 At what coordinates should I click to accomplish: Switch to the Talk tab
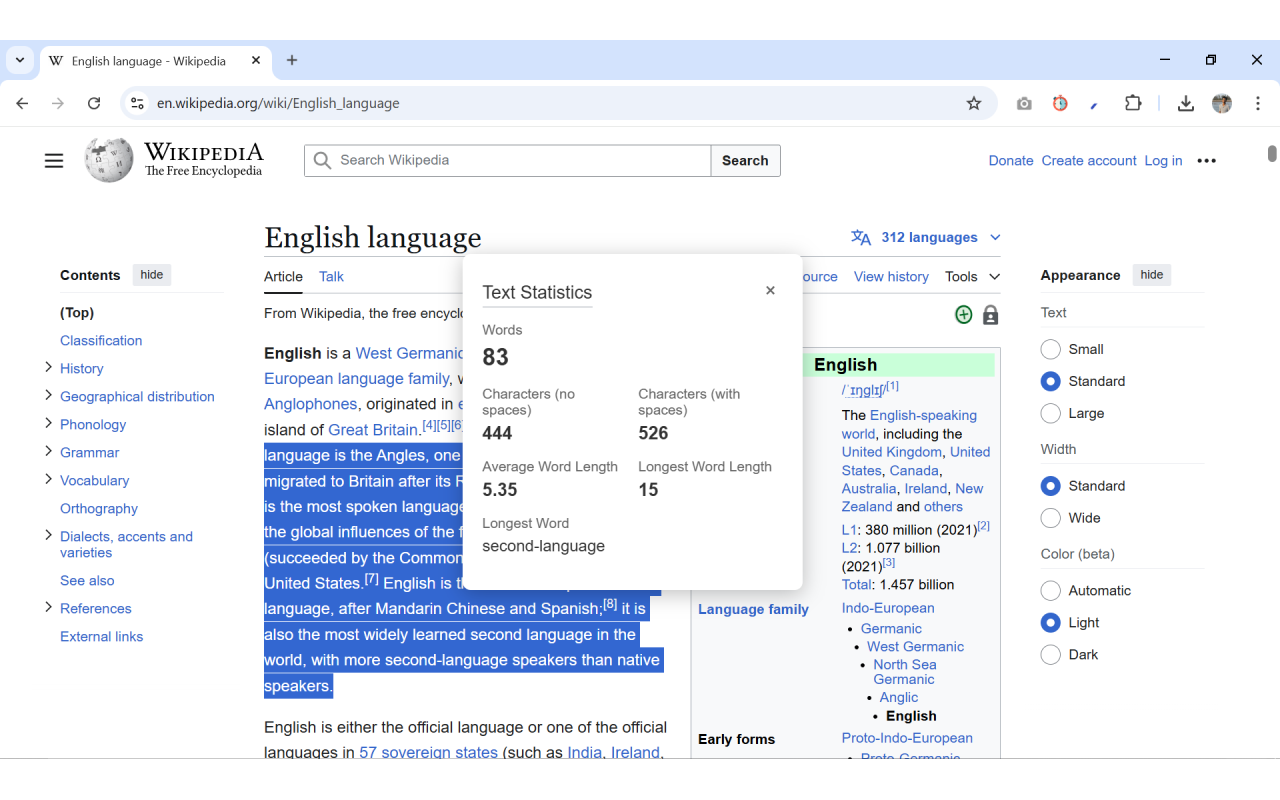[x=331, y=277]
